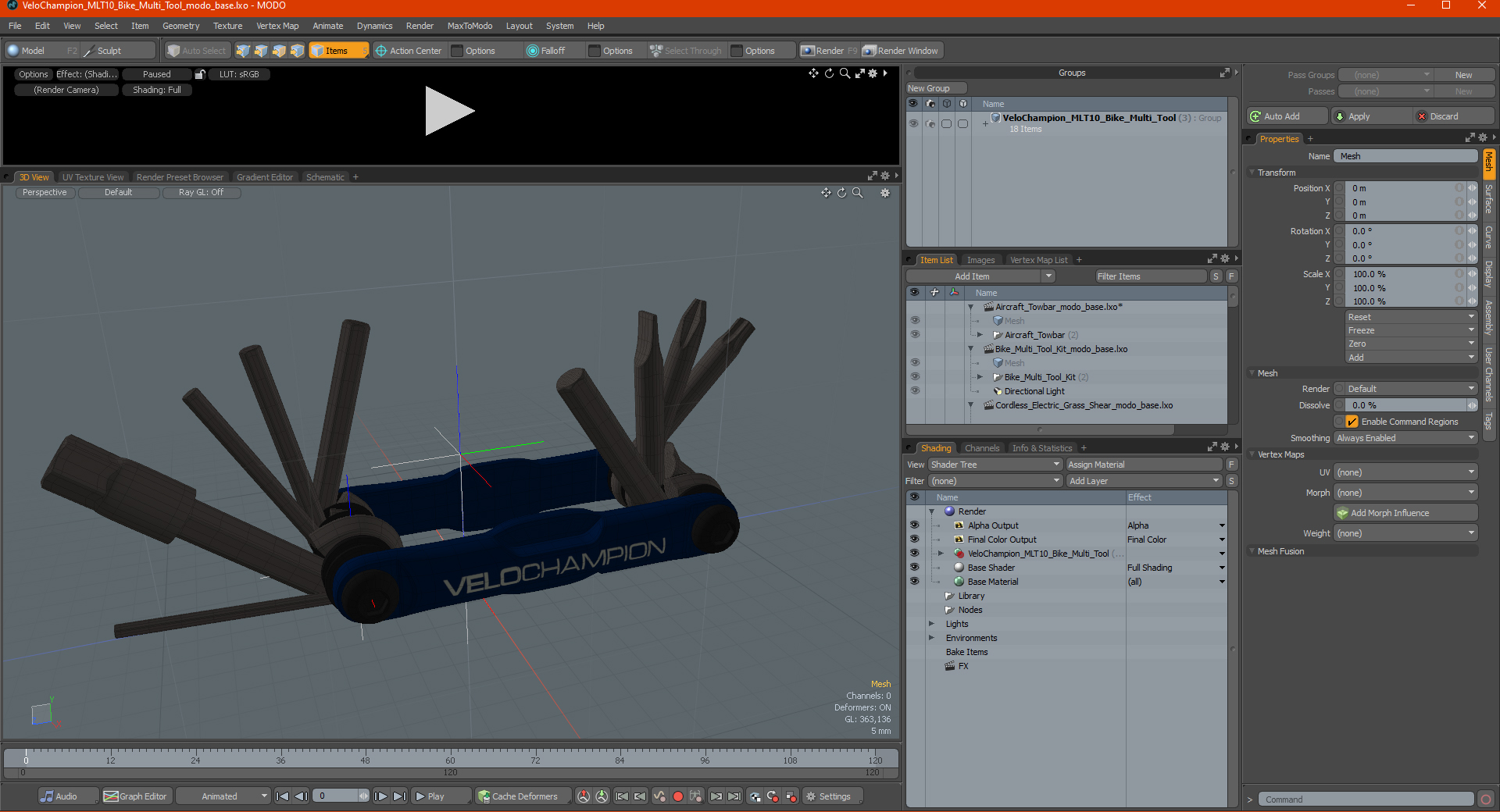Step to next frame
1500x812 pixels.
pos(380,796)
